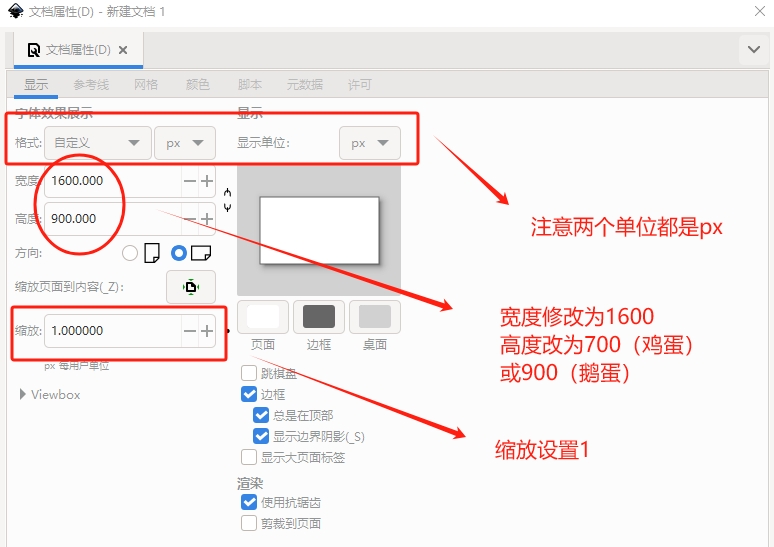Select portrait orientation radio button
Image resolution: width=774 pixels, height=547 pixels.
(x=130, y=253)
